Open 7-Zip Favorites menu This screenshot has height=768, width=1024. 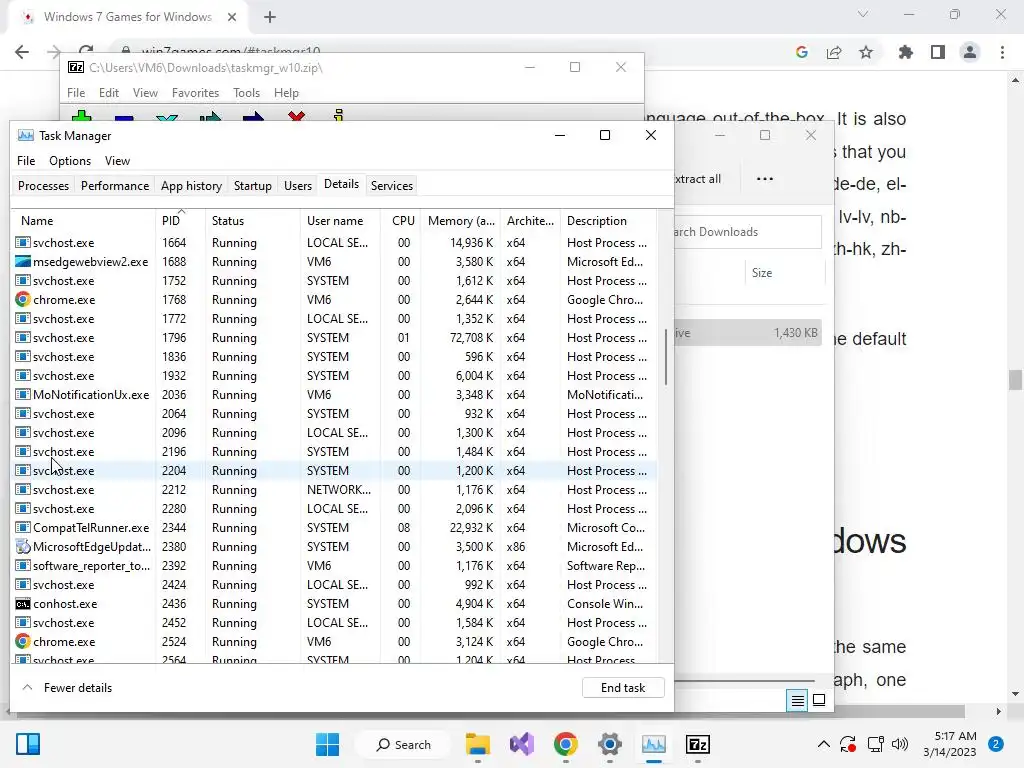(x=195, y=93)
